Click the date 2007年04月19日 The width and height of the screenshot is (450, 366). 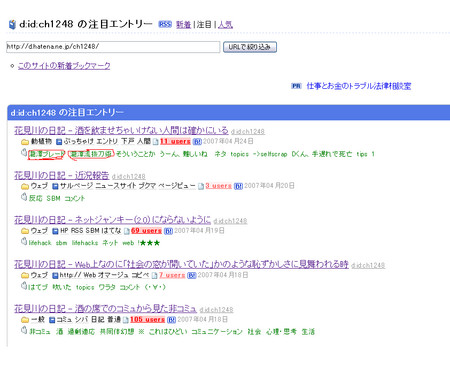coord(199,230)
